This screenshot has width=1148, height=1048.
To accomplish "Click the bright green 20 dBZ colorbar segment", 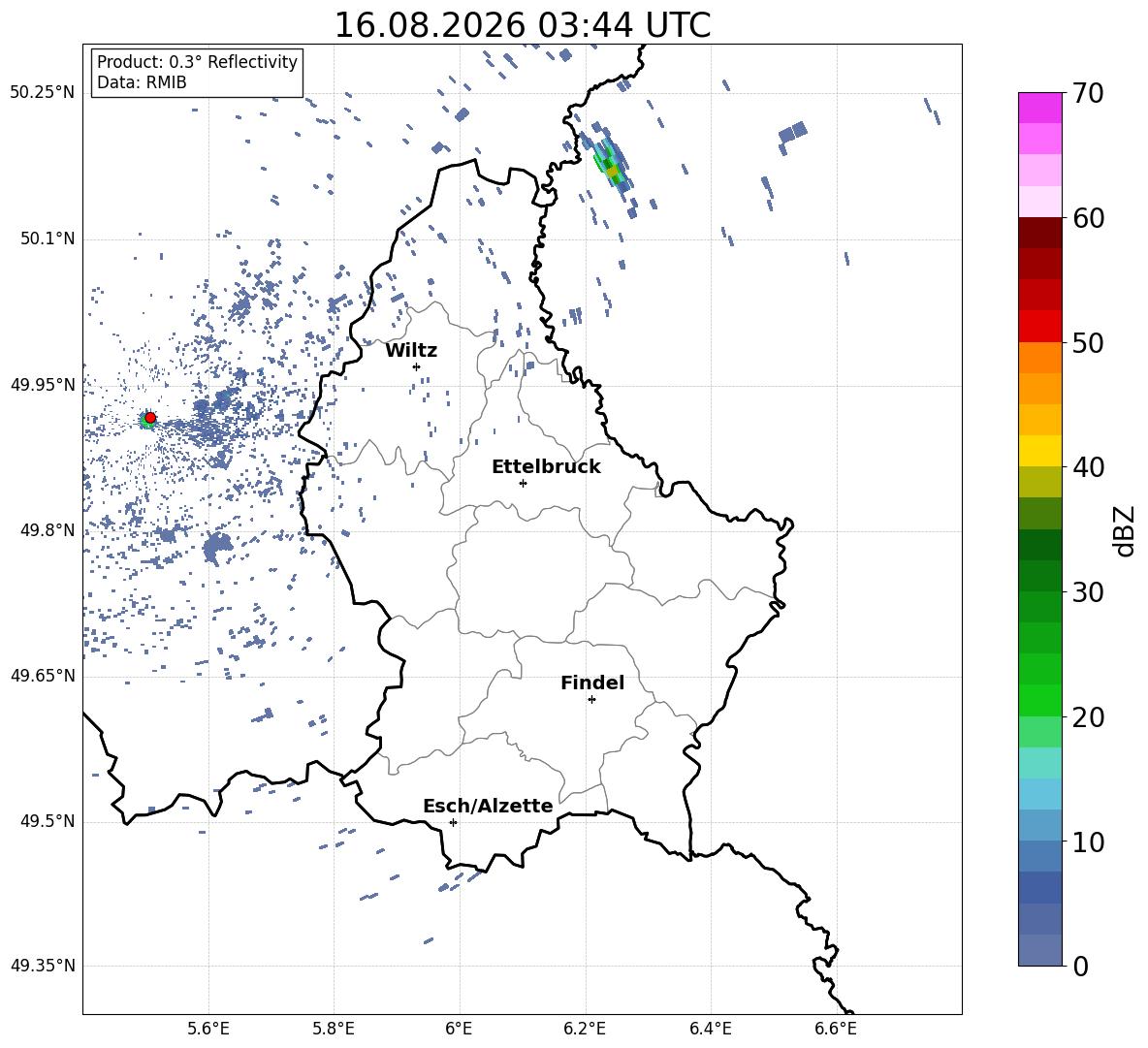I will (x=1039, y=700).
